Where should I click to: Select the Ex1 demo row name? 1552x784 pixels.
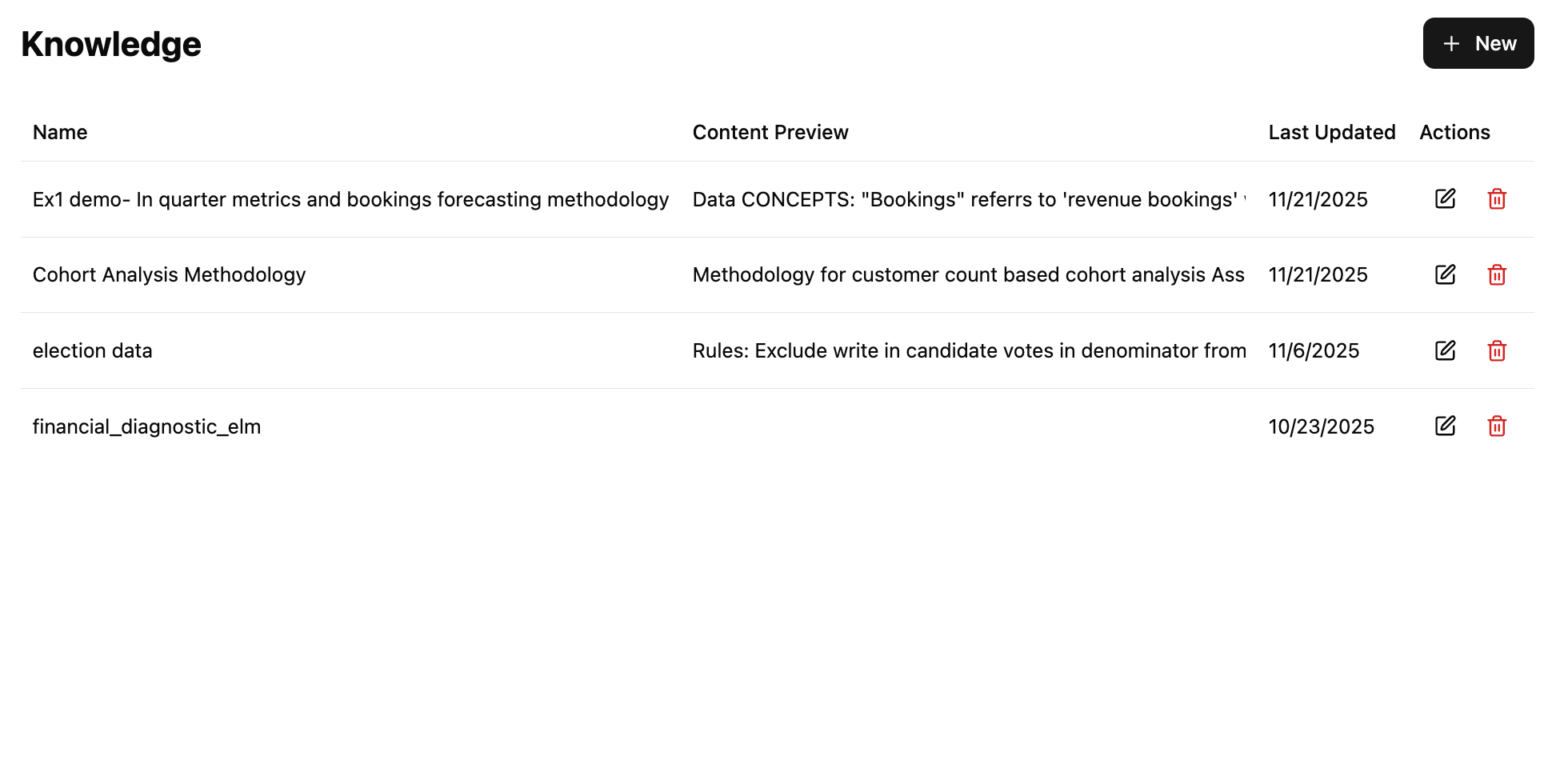[x=350, y=199]
